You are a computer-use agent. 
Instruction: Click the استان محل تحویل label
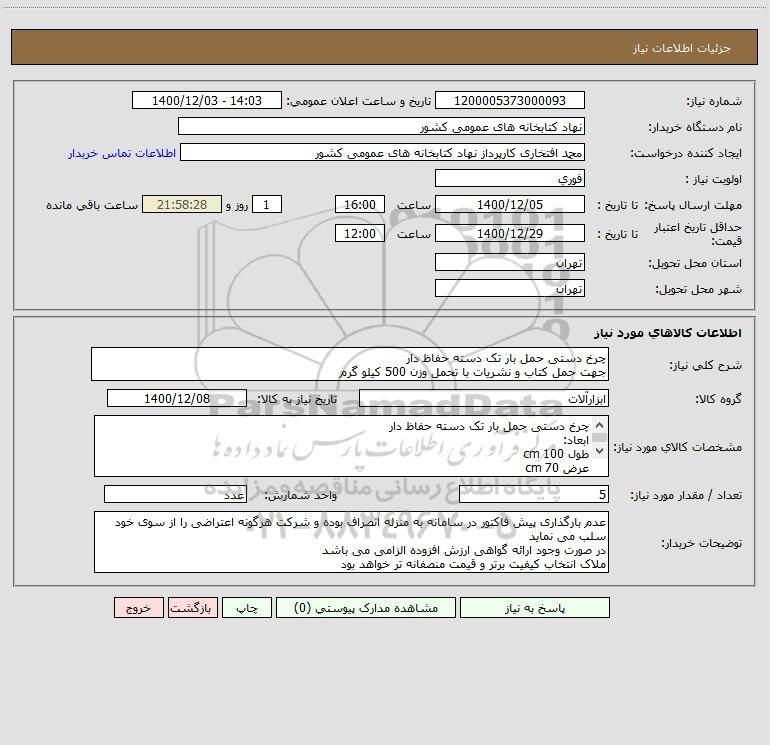(695, 263)
